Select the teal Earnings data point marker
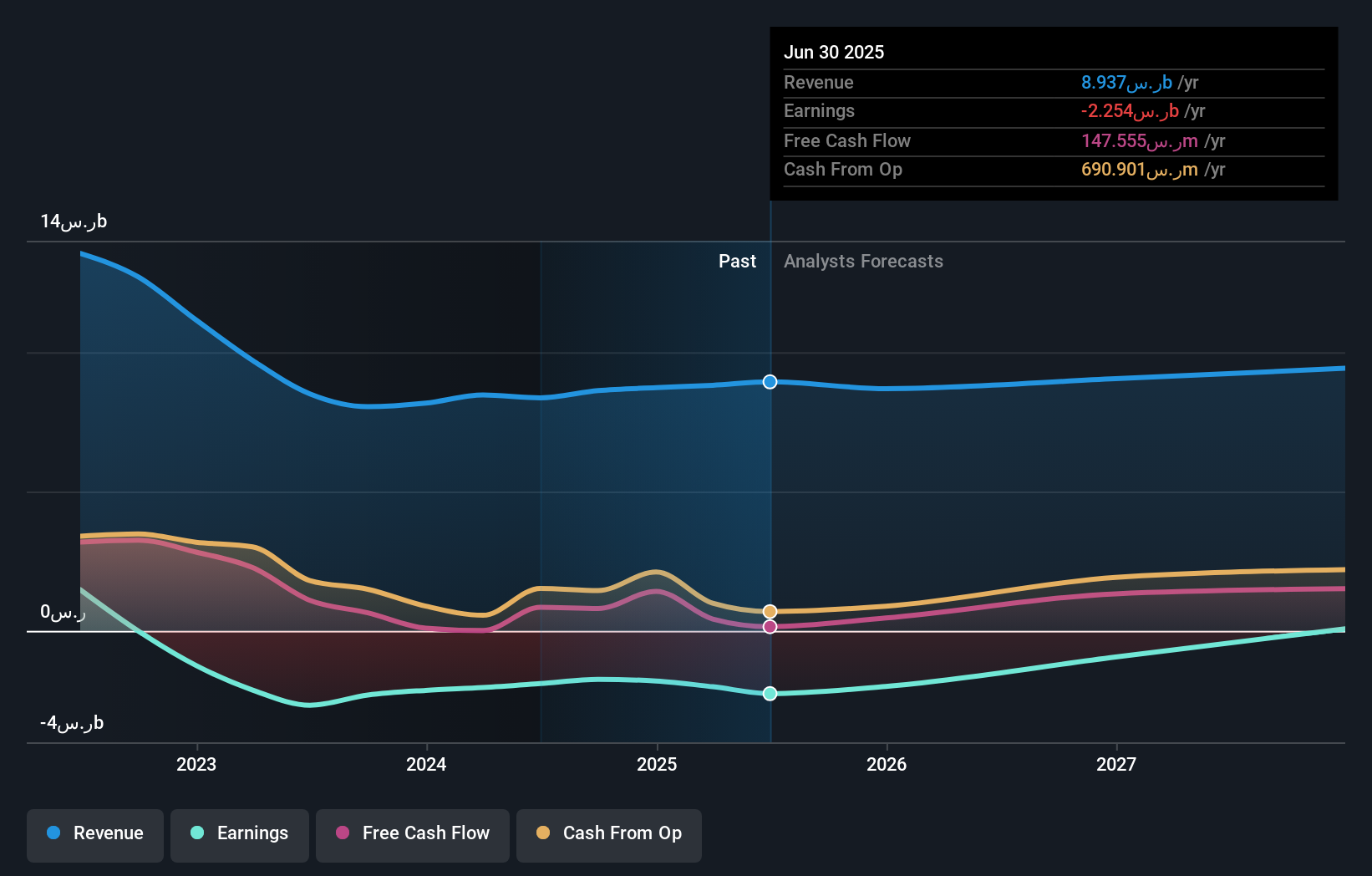Image resolution: width=1372 pixels, height=876 pixels. (770, 693)
